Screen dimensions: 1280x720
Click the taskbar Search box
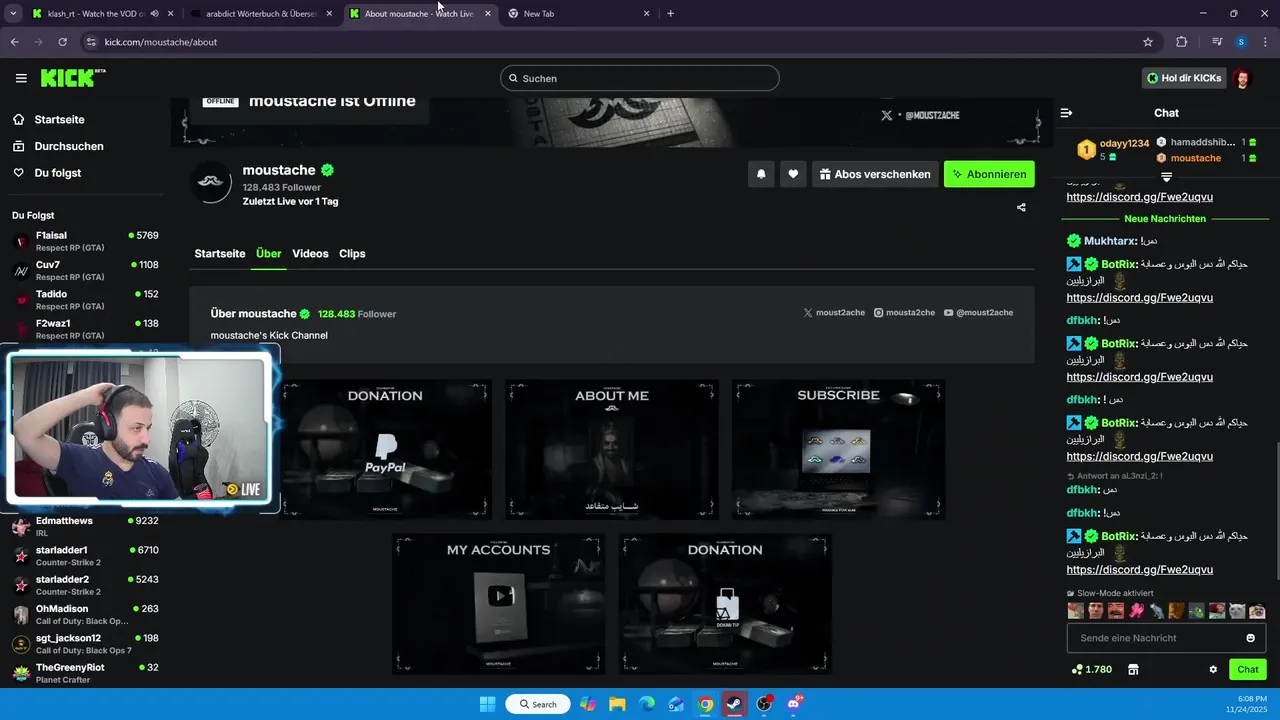(537, 704)
